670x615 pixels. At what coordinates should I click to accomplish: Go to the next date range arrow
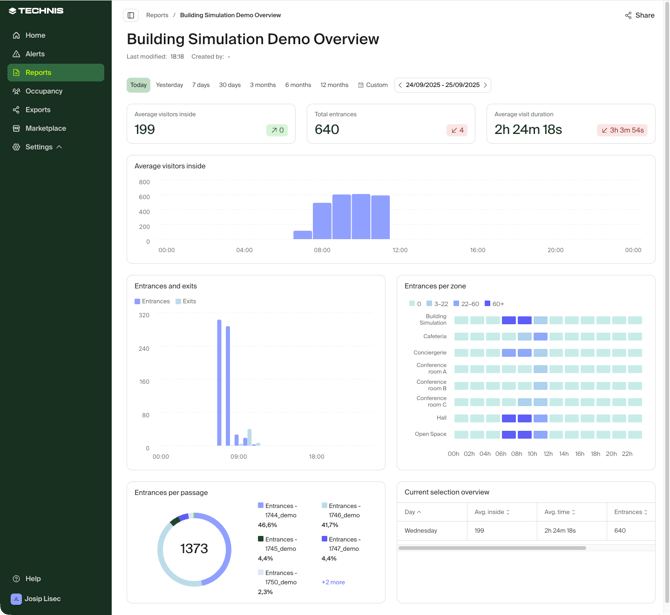coord(486,85)
